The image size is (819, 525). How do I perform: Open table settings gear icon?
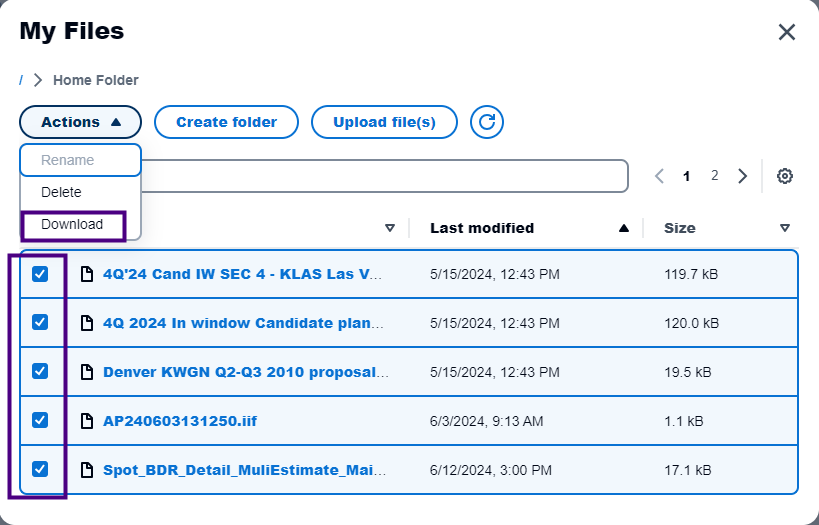point(785,176)
